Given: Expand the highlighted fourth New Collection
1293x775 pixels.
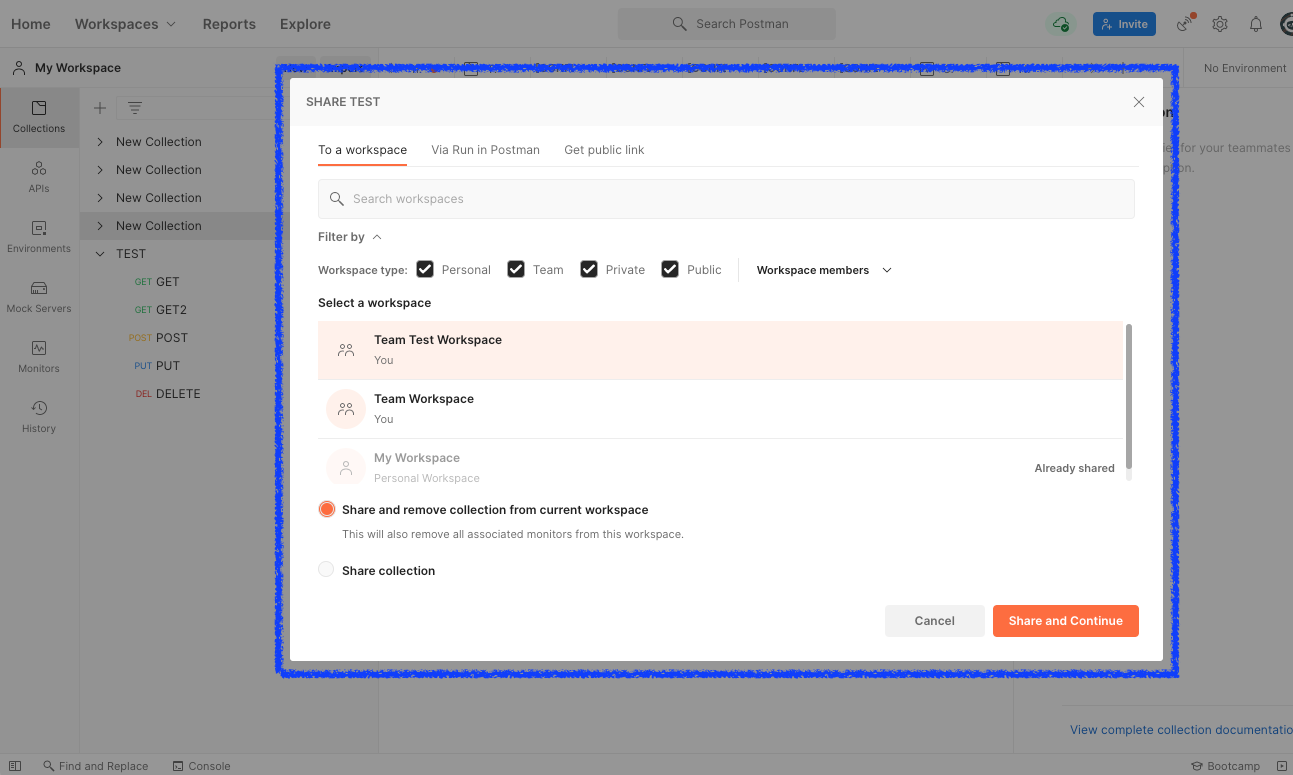Looking at the screenshot, I should (100, 226).
